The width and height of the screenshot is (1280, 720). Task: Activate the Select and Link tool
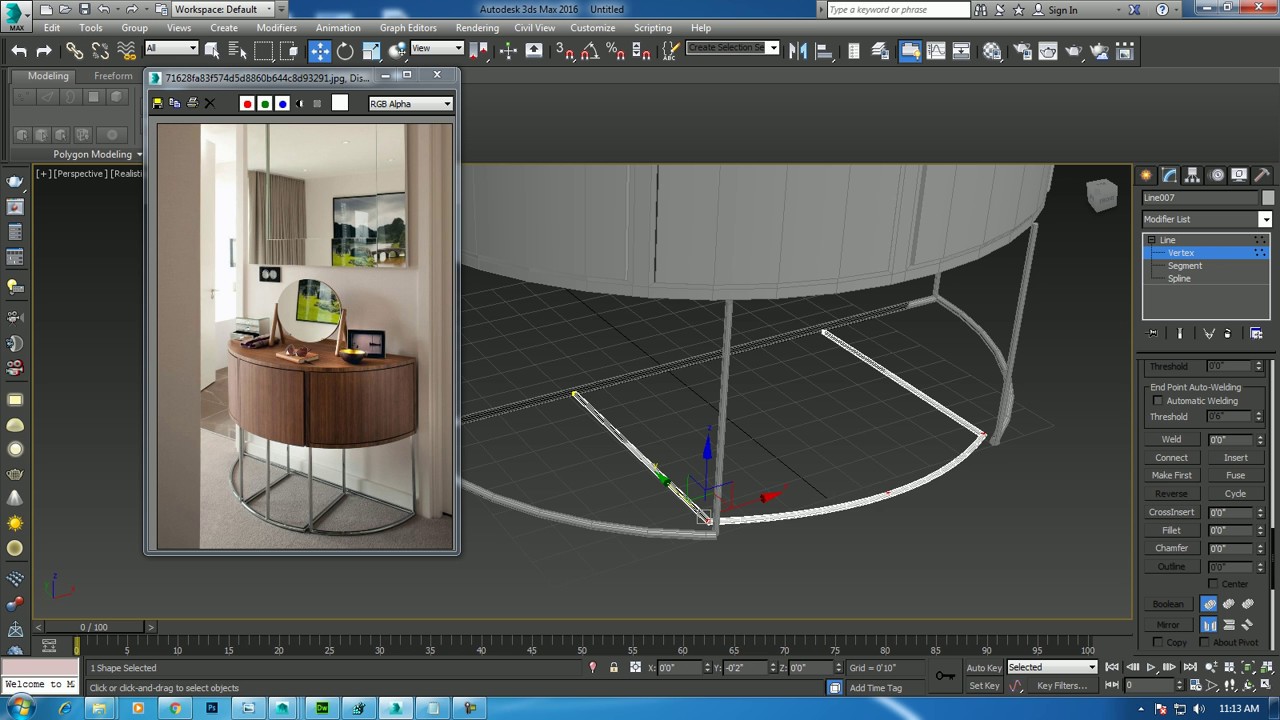coord(75,51)
